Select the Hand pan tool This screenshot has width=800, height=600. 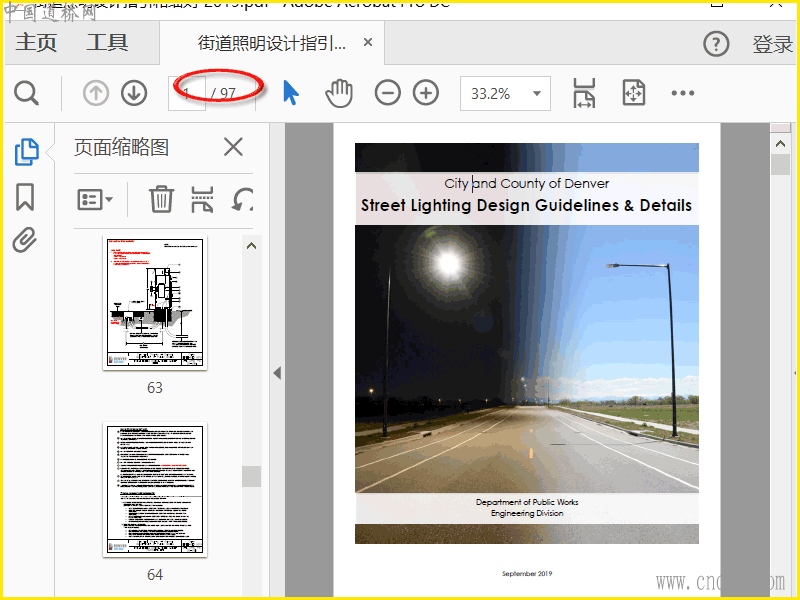tap(340, 93)
